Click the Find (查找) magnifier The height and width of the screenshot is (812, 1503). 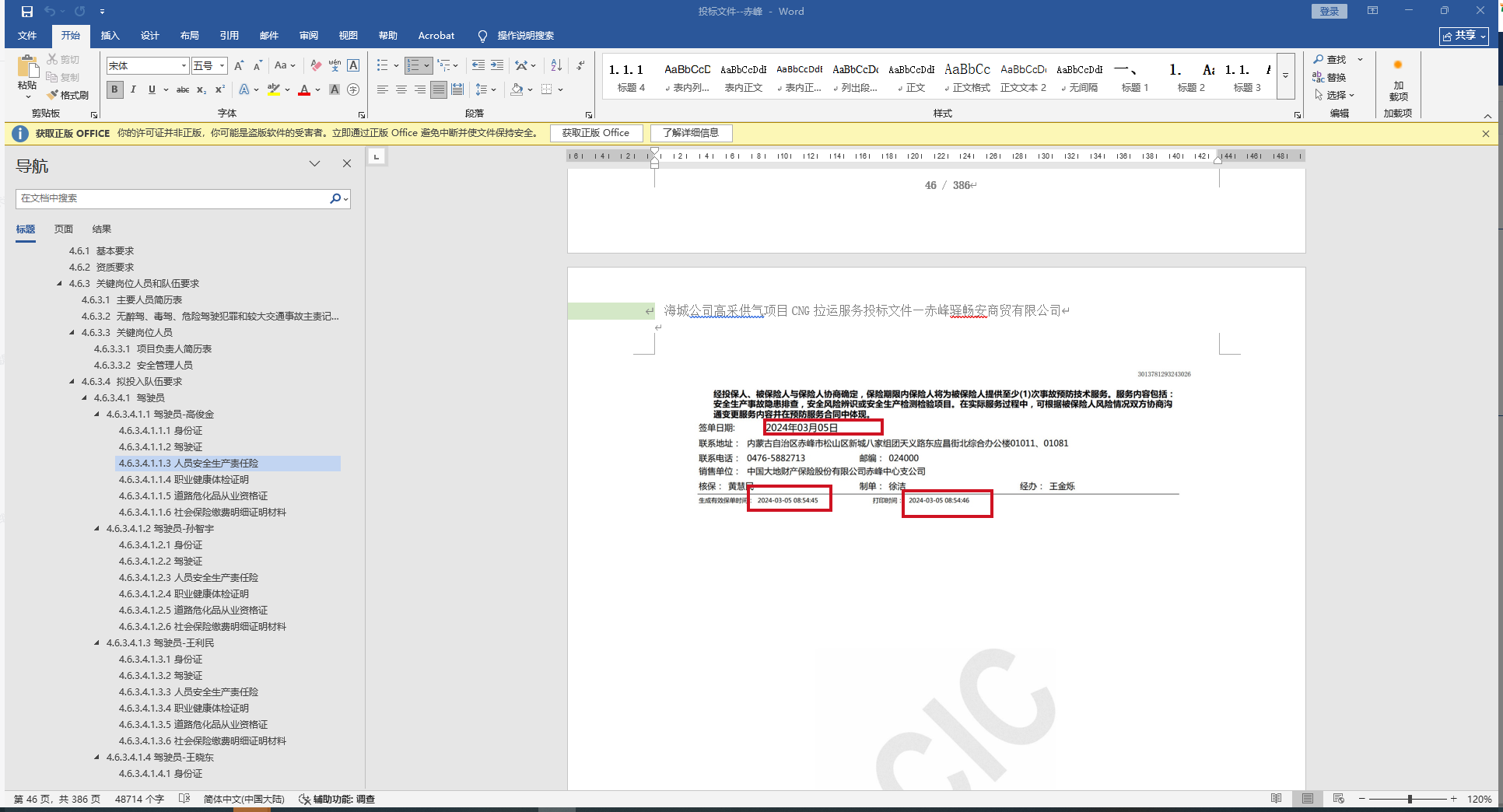pos(1330,59)
